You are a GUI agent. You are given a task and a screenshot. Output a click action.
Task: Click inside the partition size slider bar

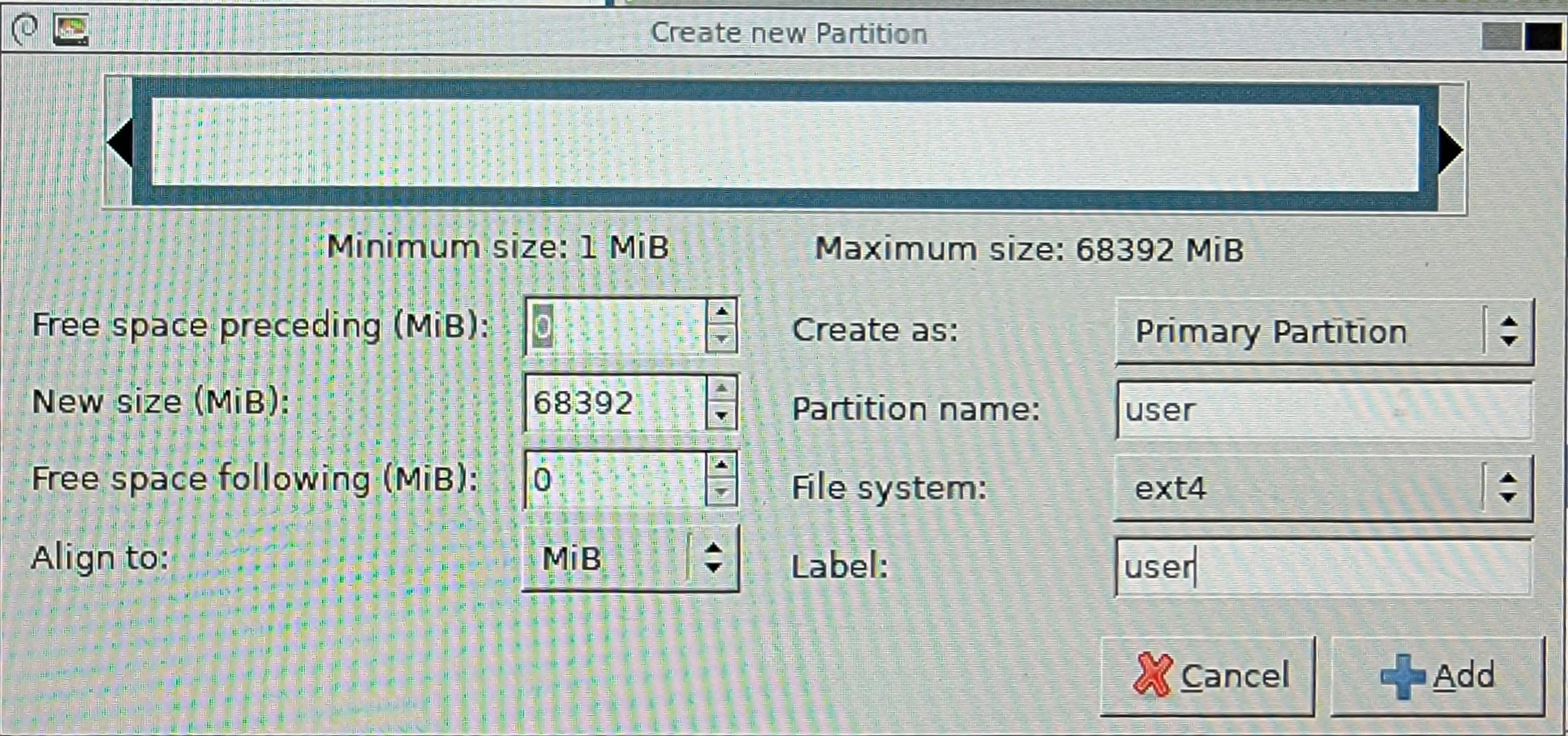(785, 145)
